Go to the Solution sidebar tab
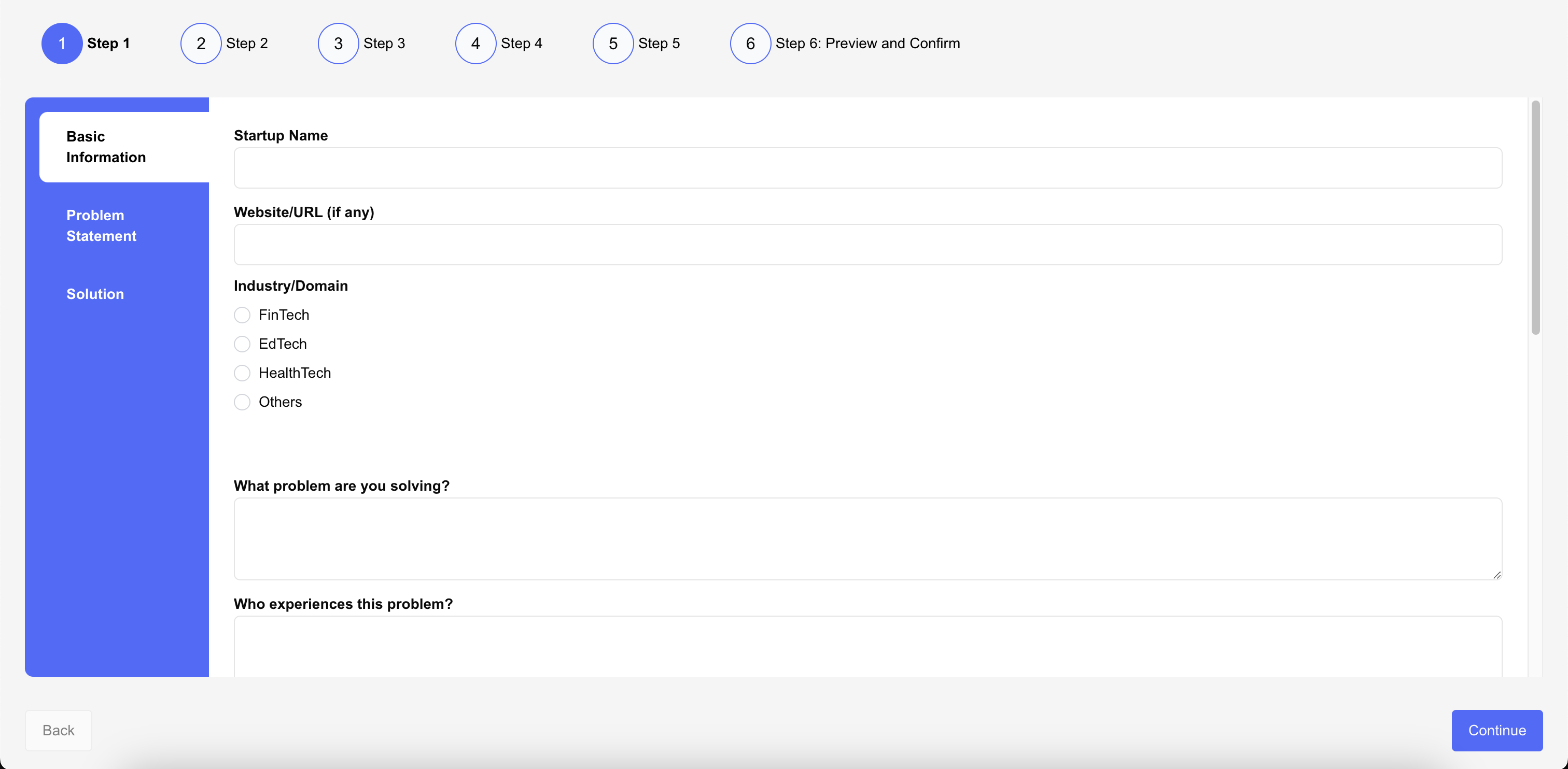The height and width of the screenshot is (769, 1568). click(x=95, y=294)
